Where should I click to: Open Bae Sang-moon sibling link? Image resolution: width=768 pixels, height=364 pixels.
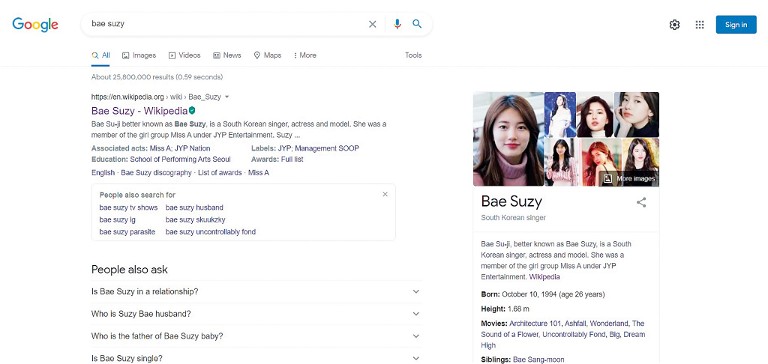click(x=538, y=360)
